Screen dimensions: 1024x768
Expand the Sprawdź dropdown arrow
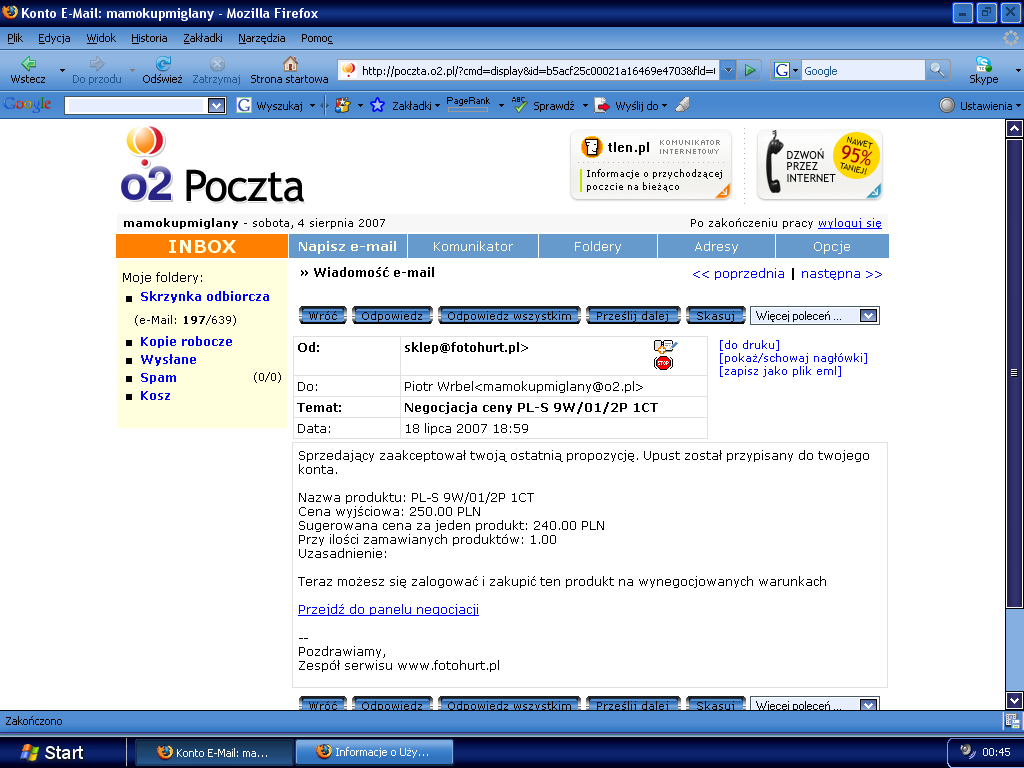pos(585,106)
